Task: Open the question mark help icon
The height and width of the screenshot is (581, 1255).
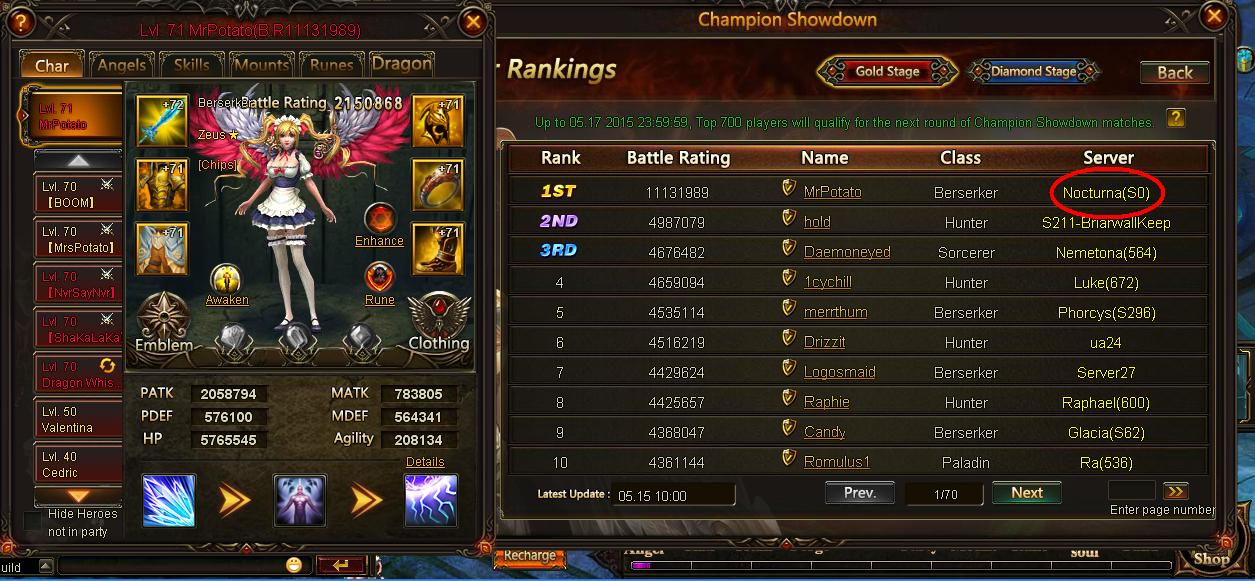Action: [x=1176, y=117]
